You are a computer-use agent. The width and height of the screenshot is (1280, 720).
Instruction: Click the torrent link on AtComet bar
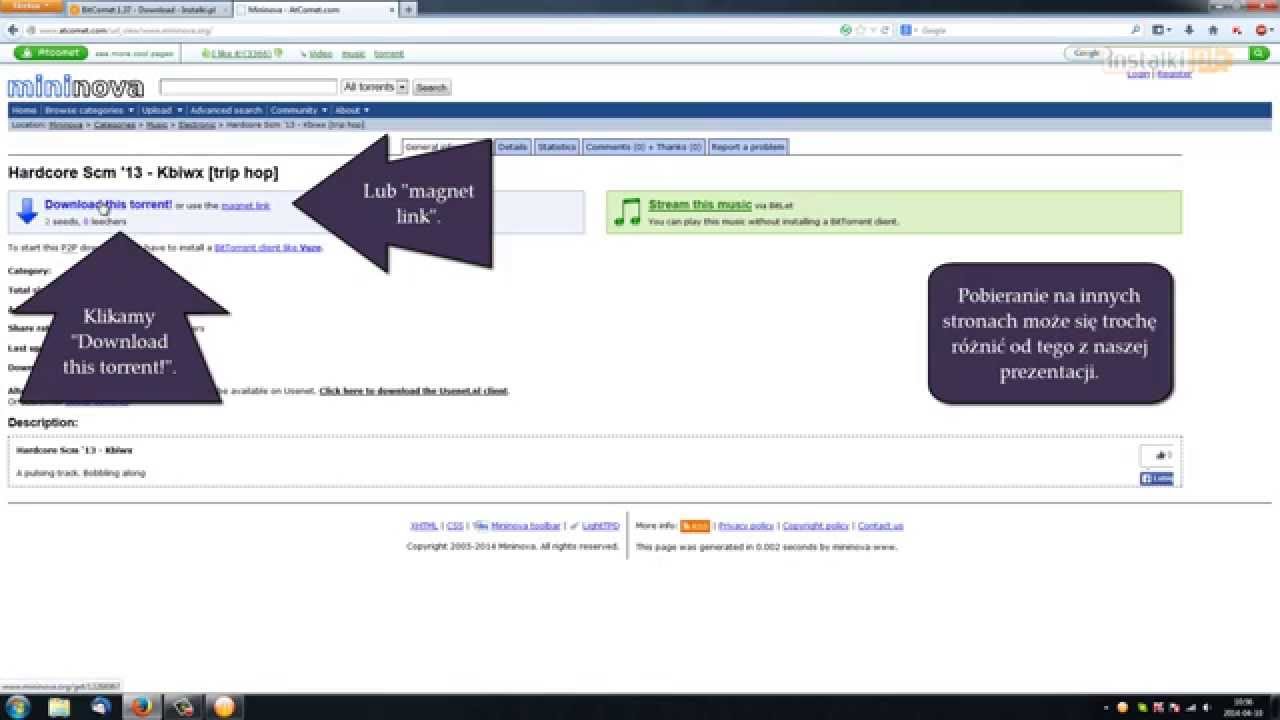pyautogui.click(x=389, y=54)
